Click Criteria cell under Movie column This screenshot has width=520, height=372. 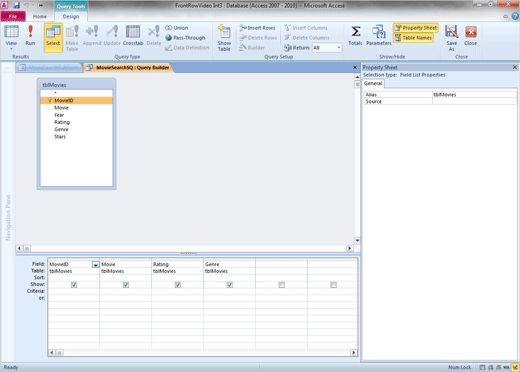click(x=125, y=291)
